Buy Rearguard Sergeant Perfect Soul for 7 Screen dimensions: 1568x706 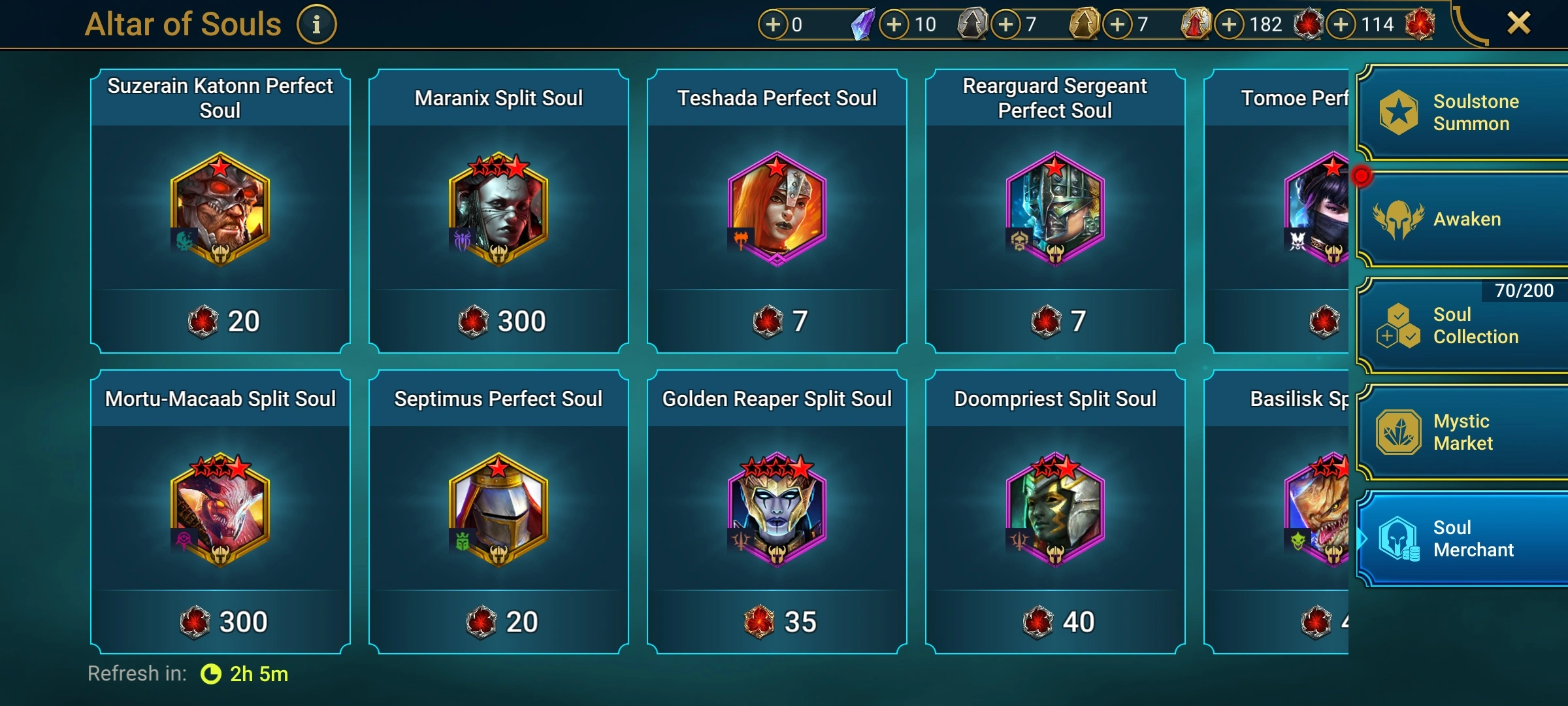(x=1055, y=321)
